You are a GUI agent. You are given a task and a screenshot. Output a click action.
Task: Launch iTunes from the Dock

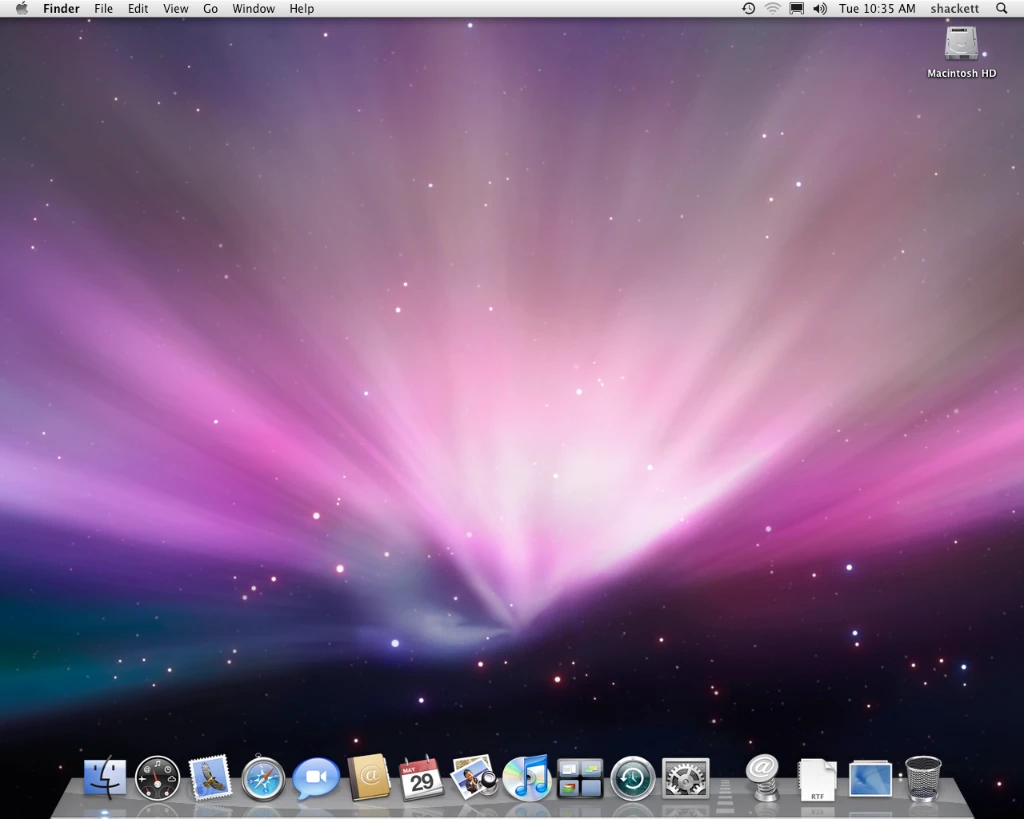pos(527,777)
